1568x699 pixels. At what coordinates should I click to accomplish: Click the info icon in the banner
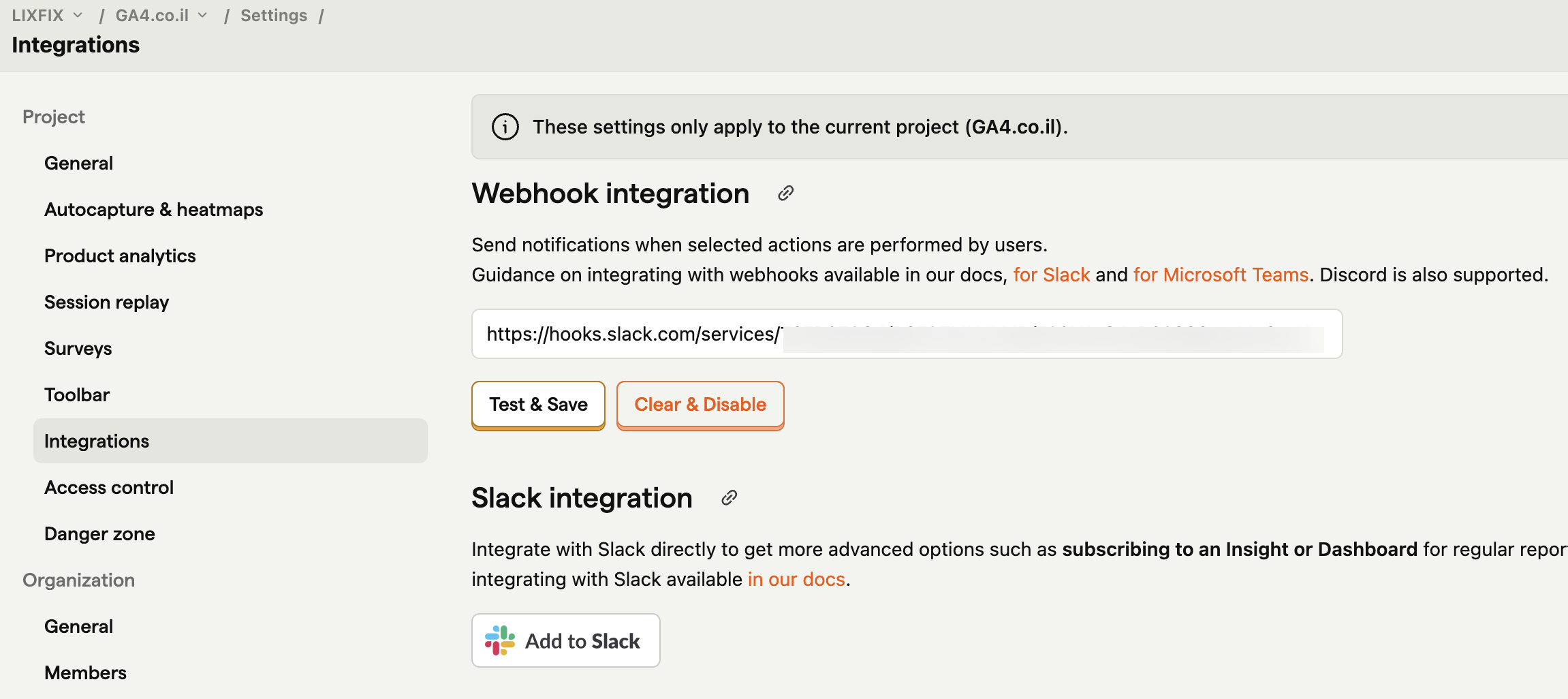(x=505, y=127)
